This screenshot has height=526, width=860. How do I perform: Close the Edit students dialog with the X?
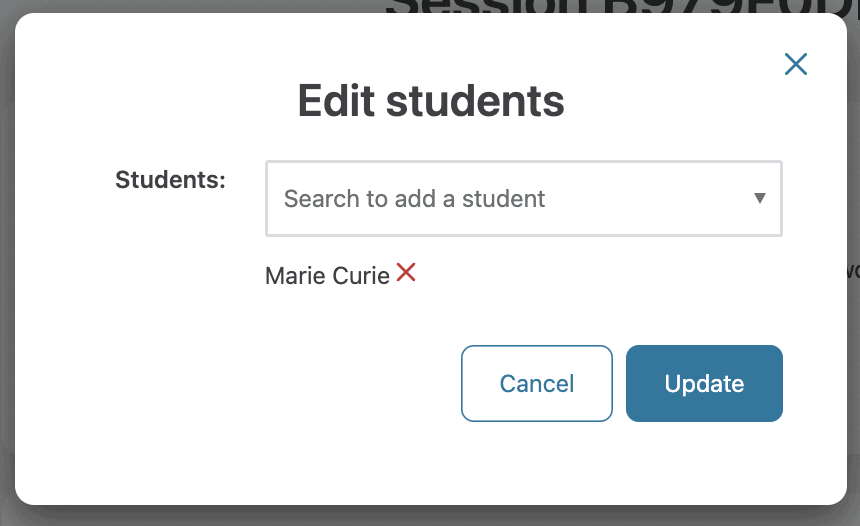pos(795,64)
